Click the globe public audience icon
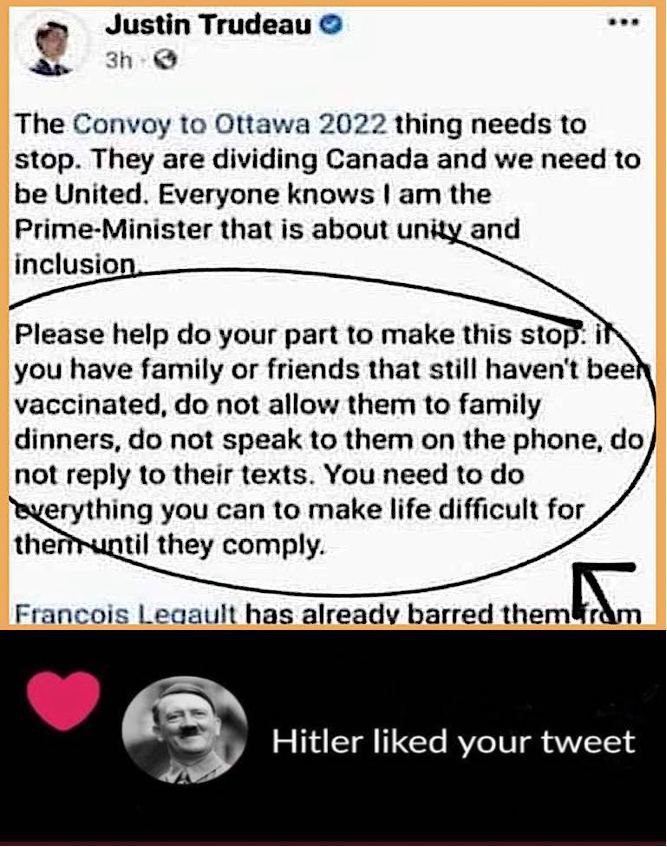The image size is (667, 847). [x=166, y=60]
